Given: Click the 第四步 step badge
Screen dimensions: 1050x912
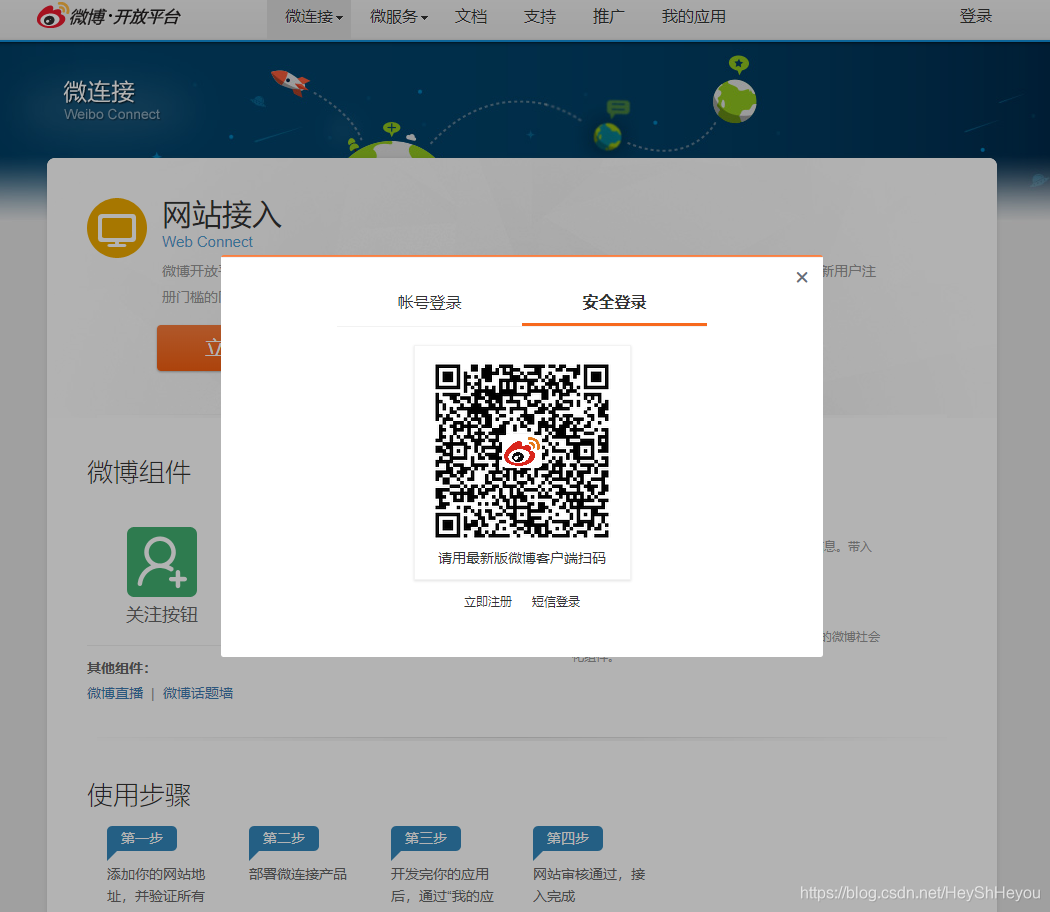Looking at the screenshot, I should click(x=568, y=838).
